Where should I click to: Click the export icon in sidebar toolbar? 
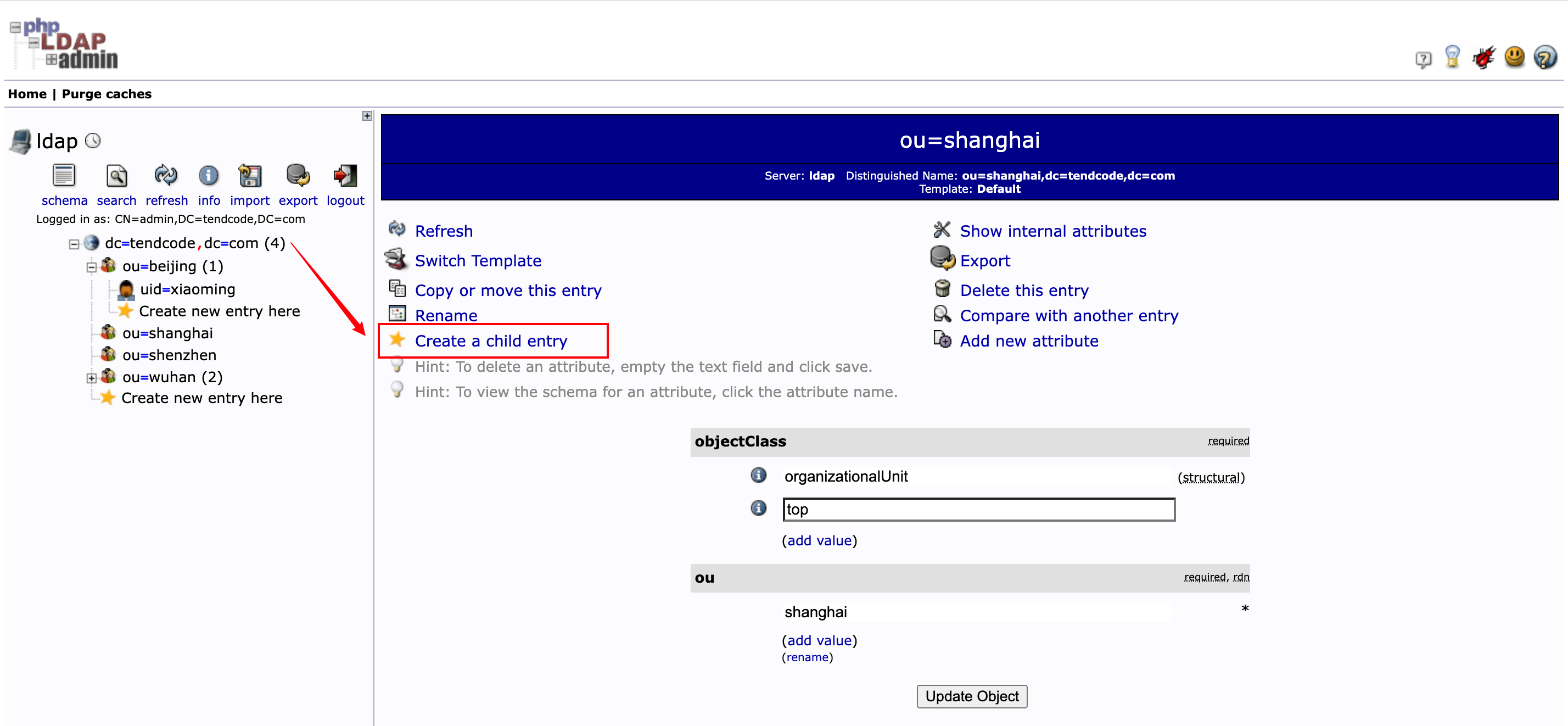coord(298,175)
